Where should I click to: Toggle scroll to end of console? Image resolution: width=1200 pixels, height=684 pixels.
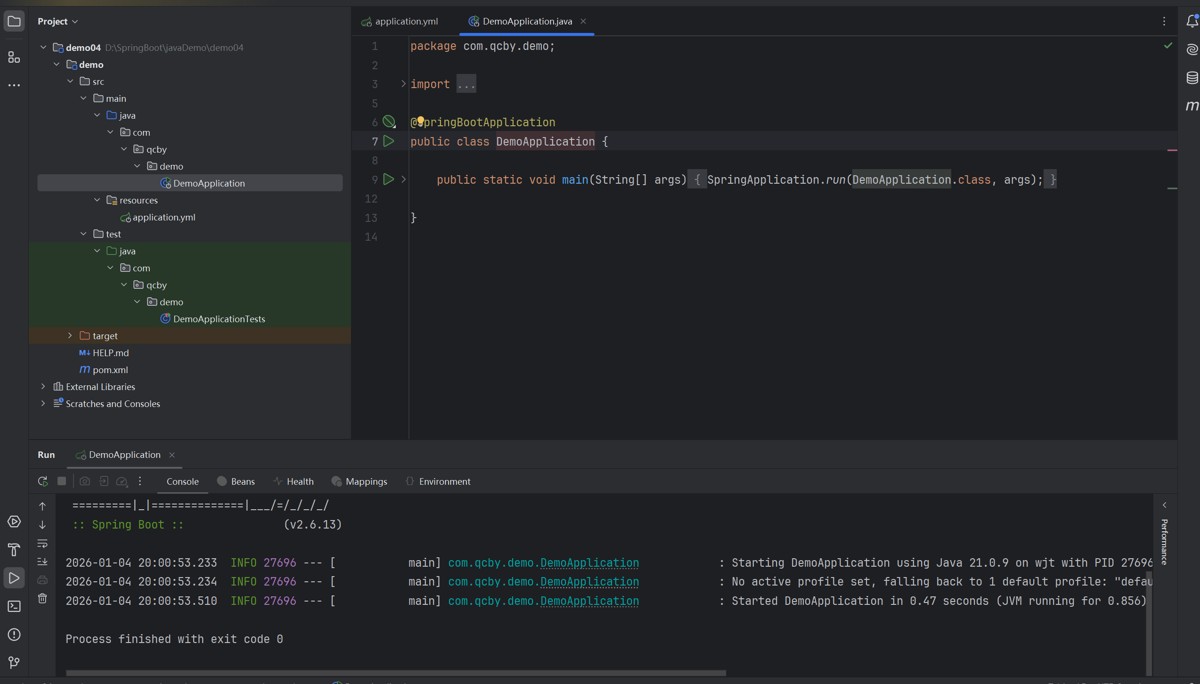click(x=42, y=562)
